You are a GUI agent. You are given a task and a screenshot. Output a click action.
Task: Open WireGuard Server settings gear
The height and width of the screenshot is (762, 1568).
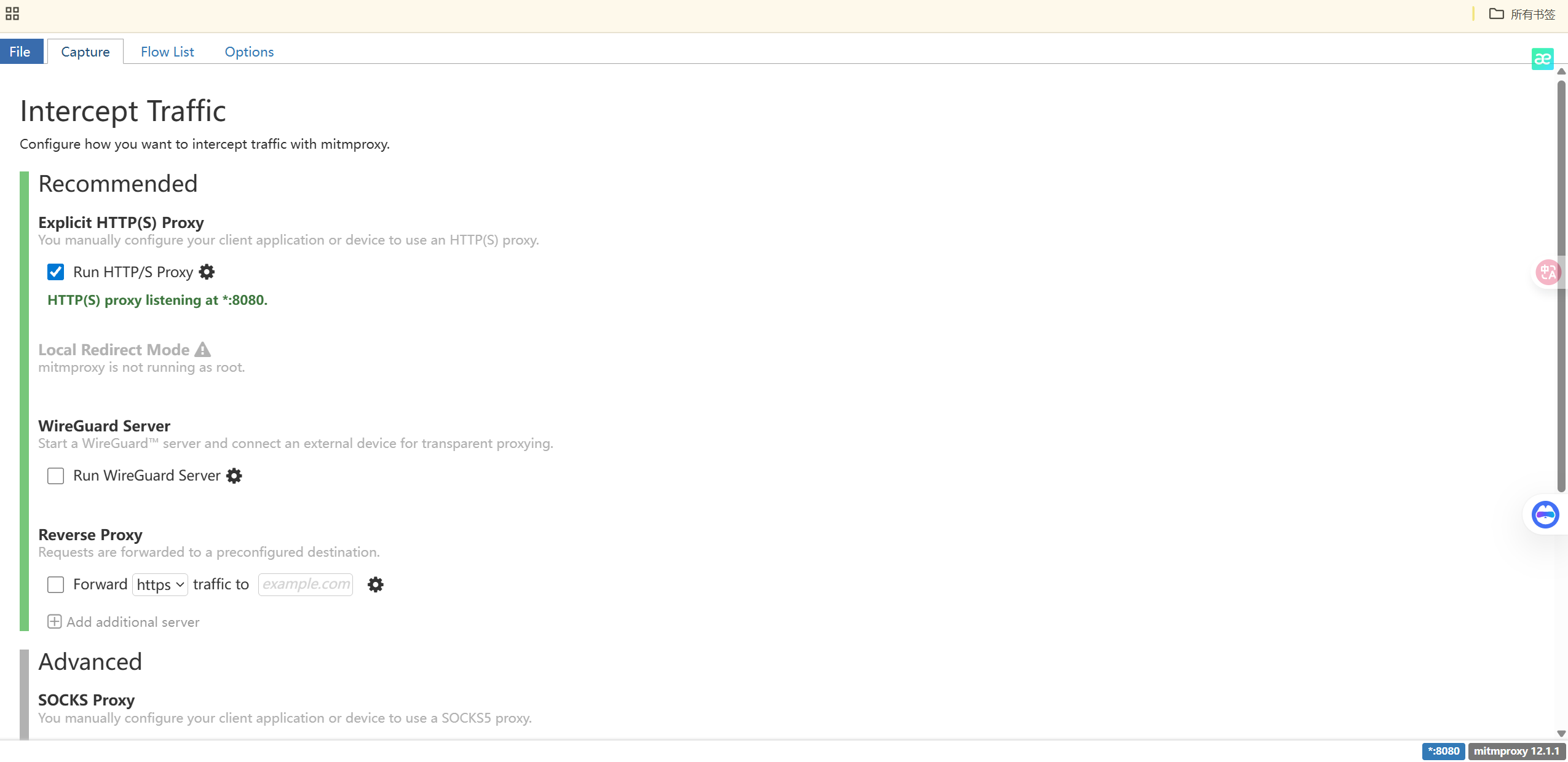234,476
